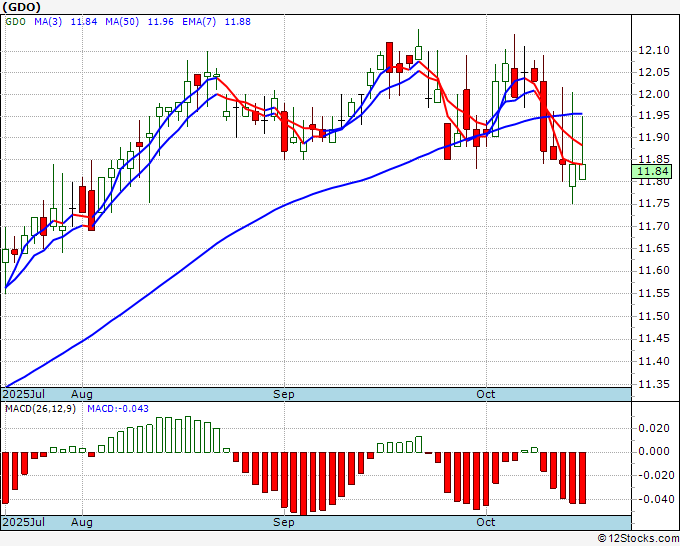The width and height of the screenshot is (680, 546).
Task: Click the MA(50) indicator label
Action: 122,22
